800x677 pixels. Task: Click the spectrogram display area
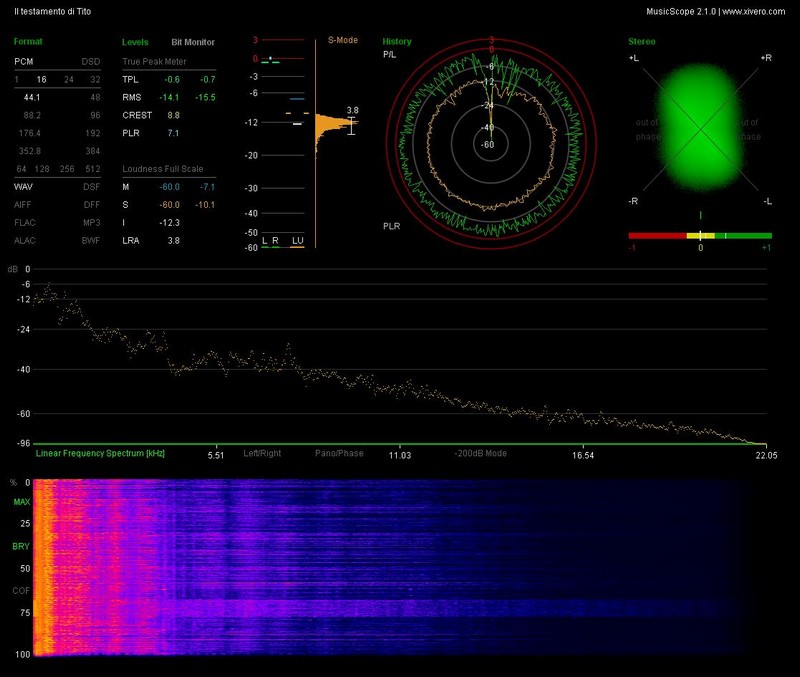click(x=399, y=567)
